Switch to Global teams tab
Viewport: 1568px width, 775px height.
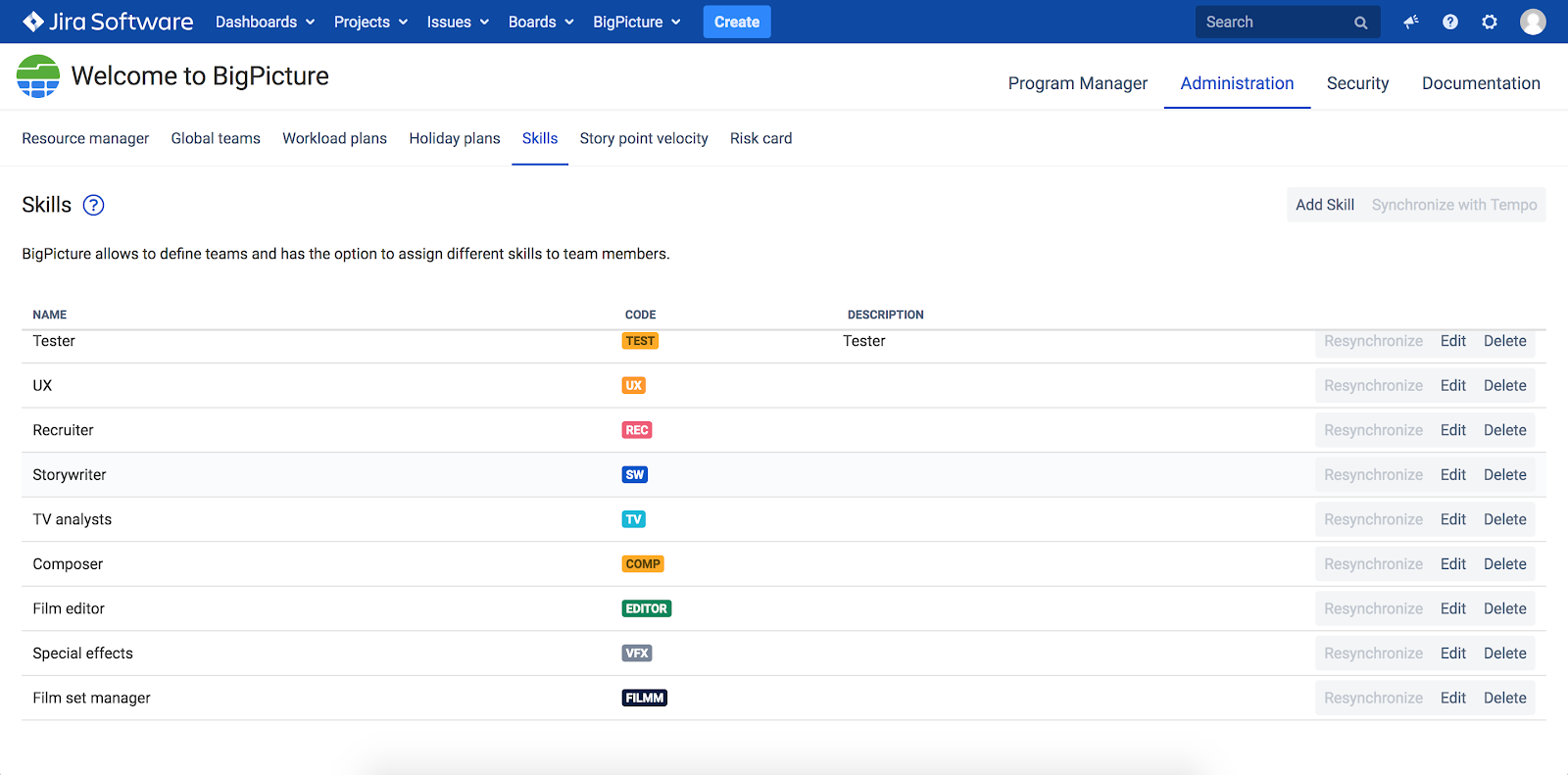pos(216,138)
